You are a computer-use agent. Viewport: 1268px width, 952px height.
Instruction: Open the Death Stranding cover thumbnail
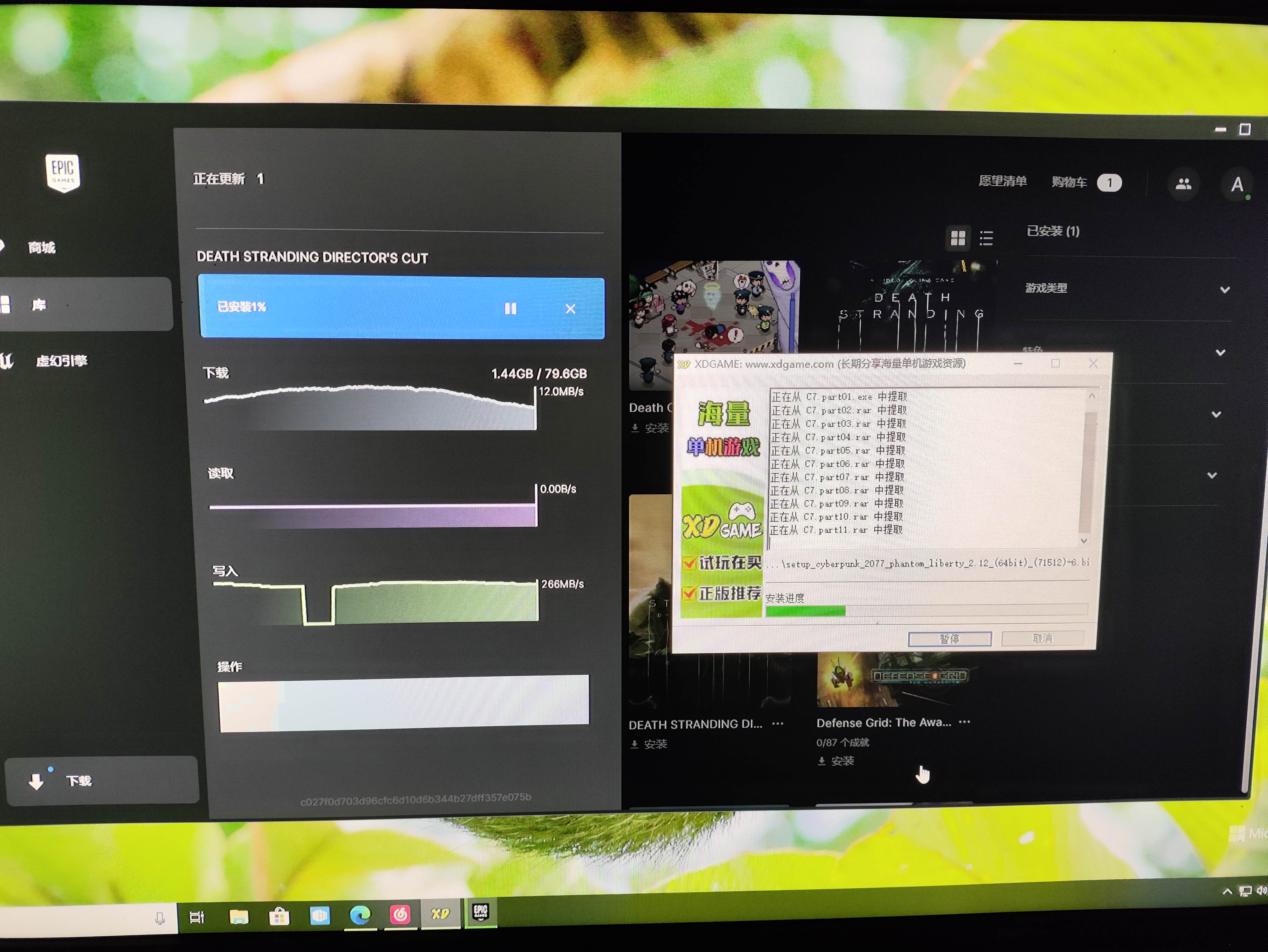pos(912,307)
